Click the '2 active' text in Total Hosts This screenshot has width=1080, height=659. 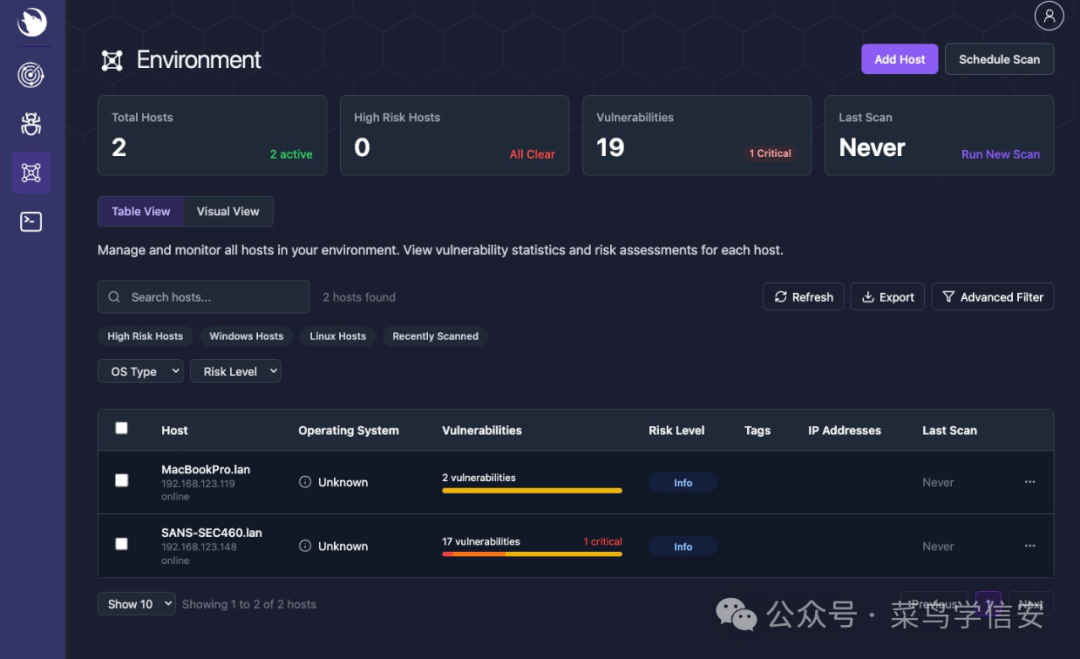pyautogui.click(x=291, y=154)
